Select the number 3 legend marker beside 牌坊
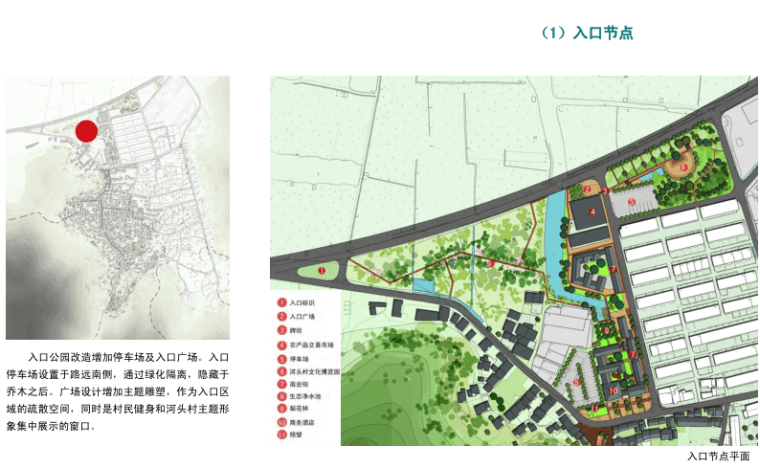 (282, 330)
